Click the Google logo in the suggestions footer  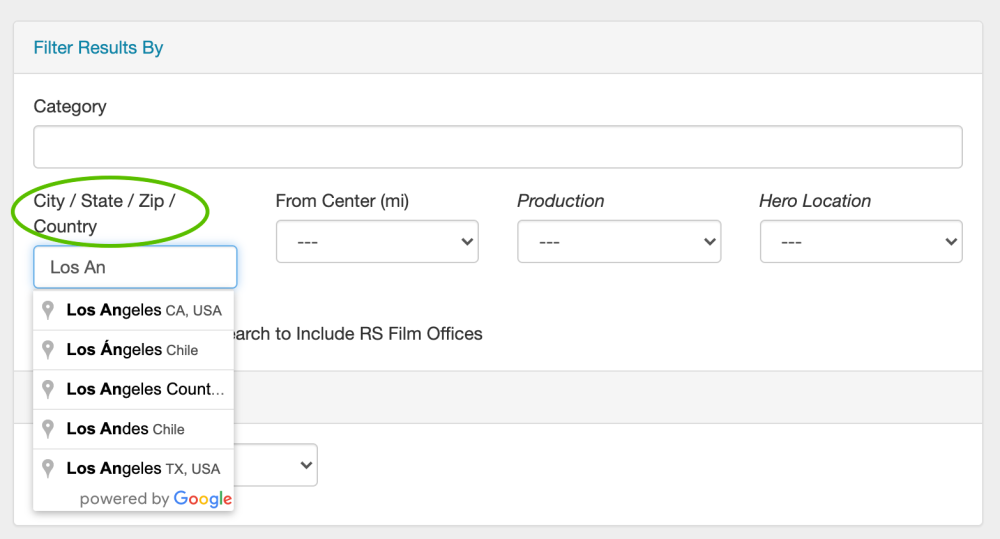pyautogui.click(x=202, y=498)
